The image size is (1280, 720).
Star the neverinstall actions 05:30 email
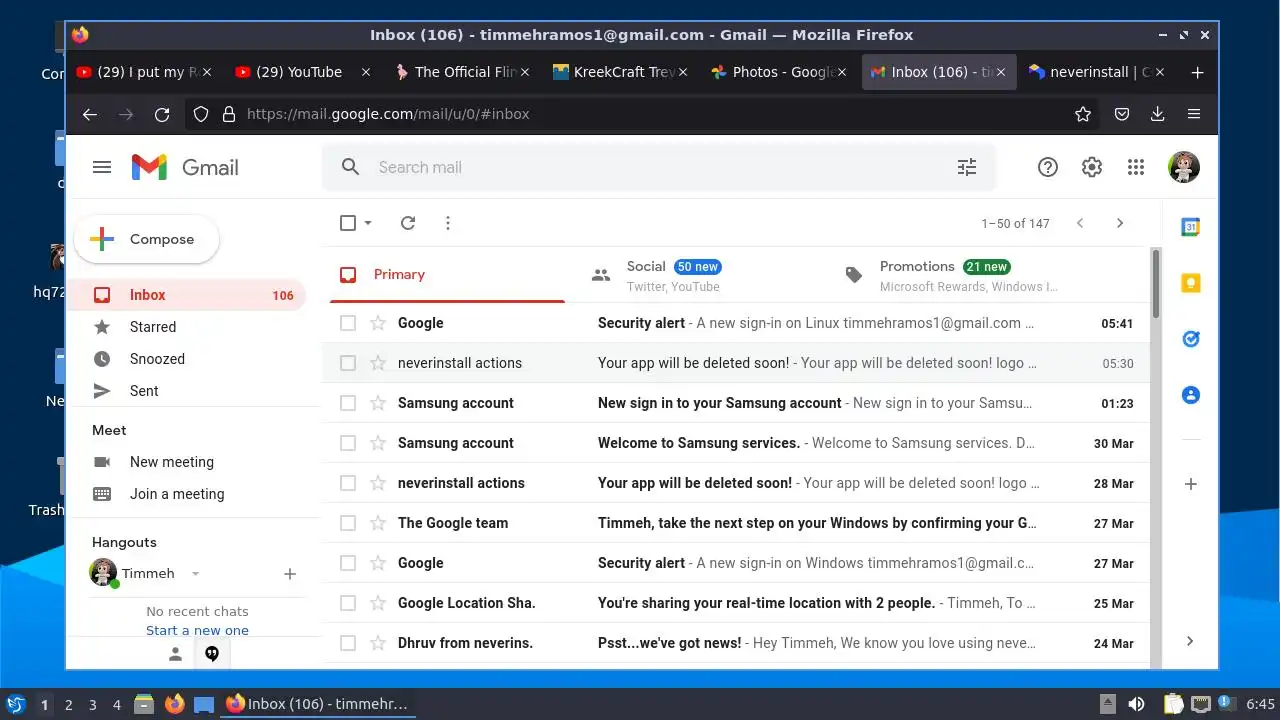click(x=378, y=363)
